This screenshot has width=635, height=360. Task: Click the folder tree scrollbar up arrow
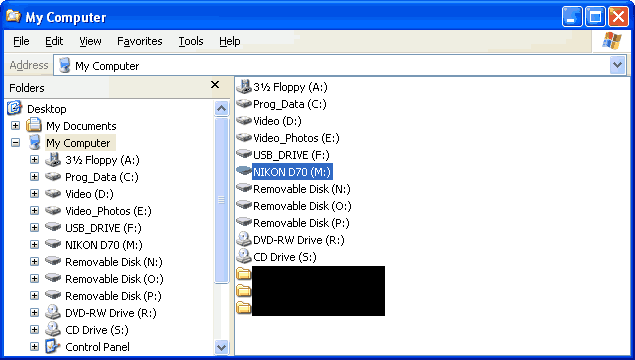[222, 109]
